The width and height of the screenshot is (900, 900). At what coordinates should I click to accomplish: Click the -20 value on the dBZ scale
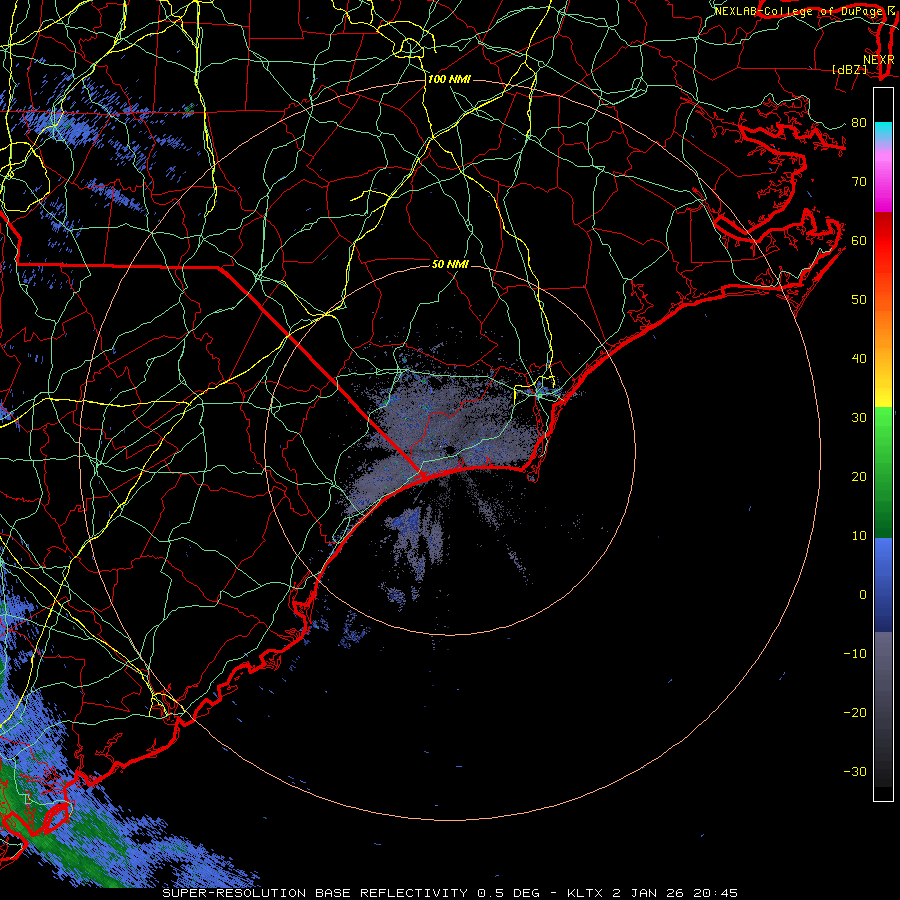click(855, 712)
